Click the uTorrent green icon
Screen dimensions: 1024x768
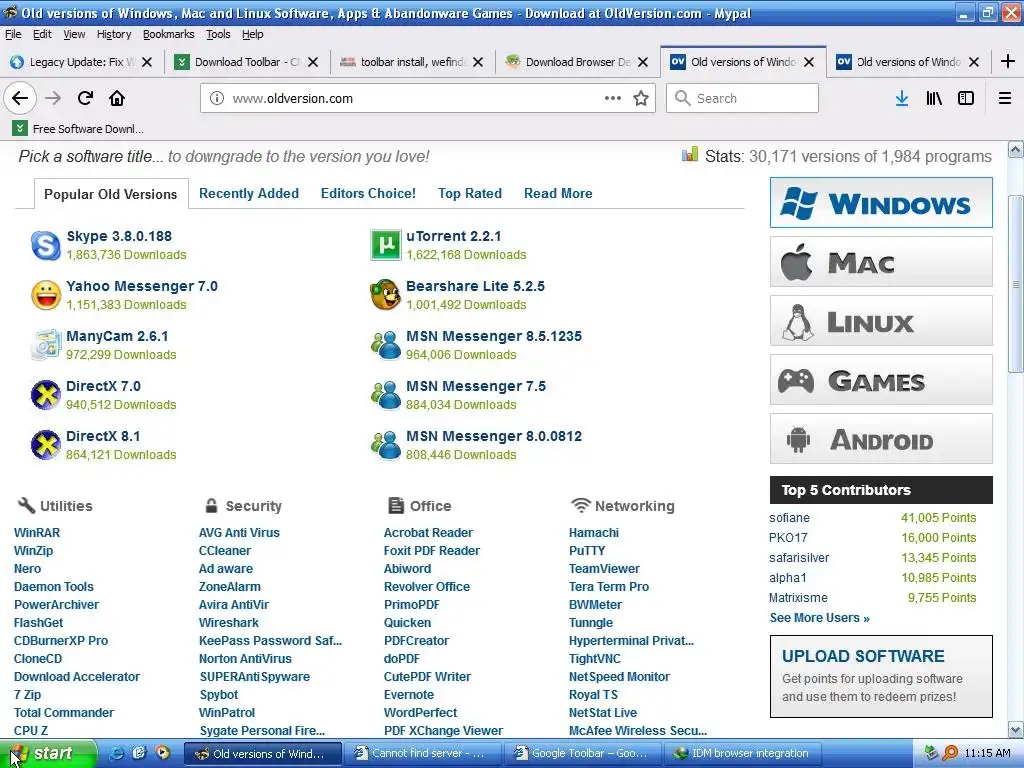(385, 246)
